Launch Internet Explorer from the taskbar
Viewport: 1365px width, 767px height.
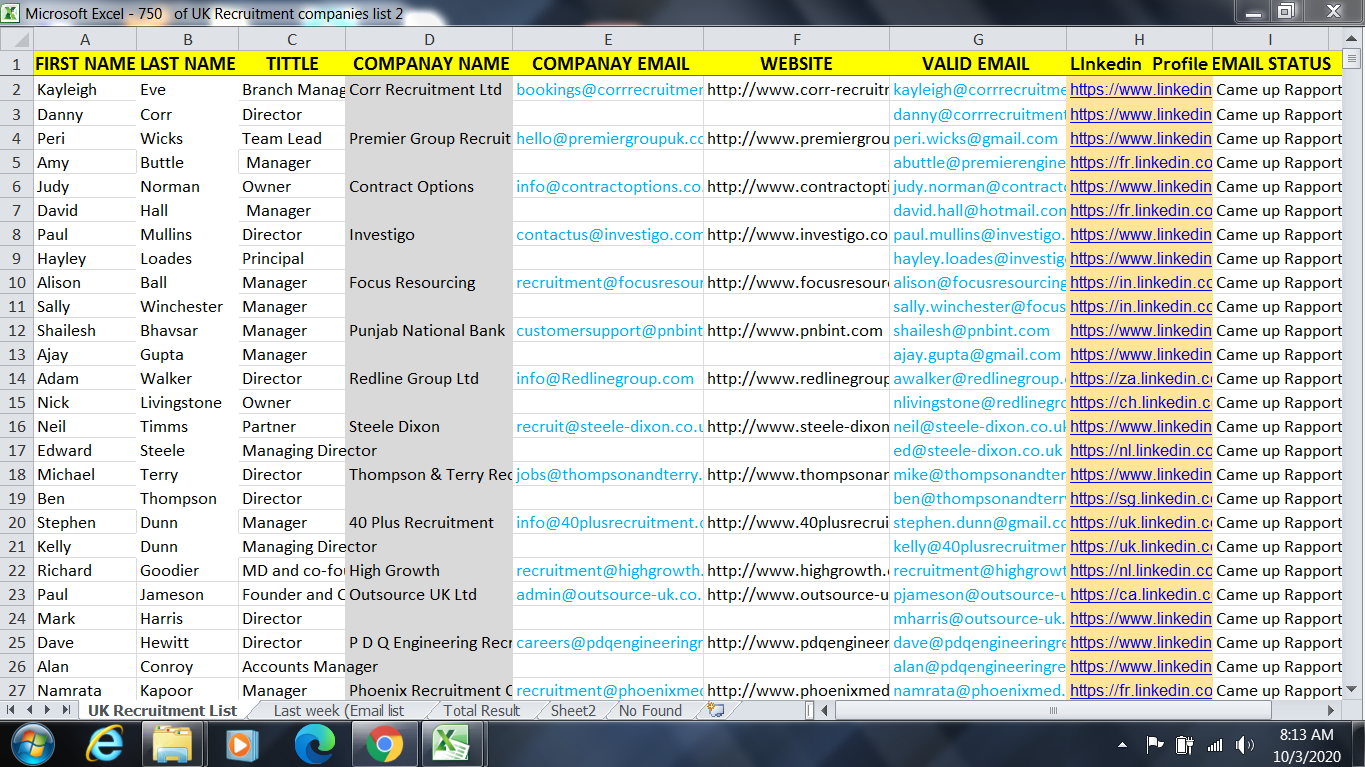(x=104, y=744)
